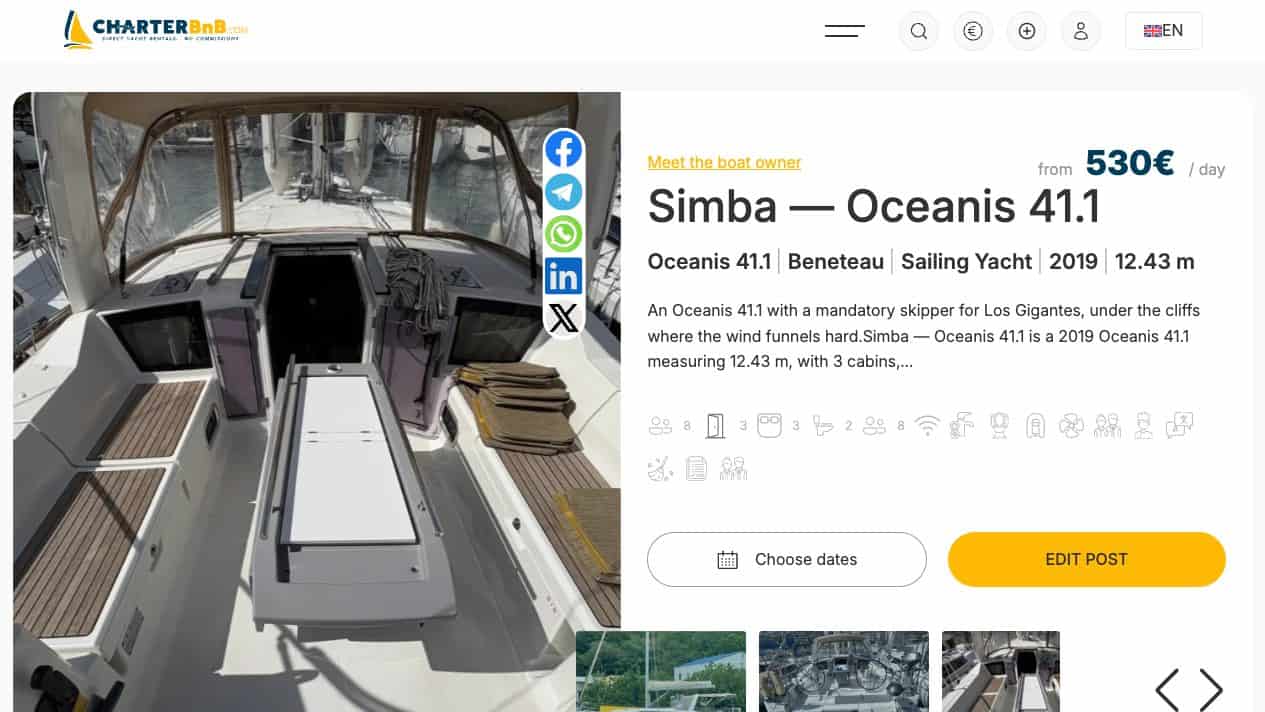Image resolution: width=1265 pixels, height=712 pixels.
Task: Expand the EN language selector
Action: [1164, 31]
